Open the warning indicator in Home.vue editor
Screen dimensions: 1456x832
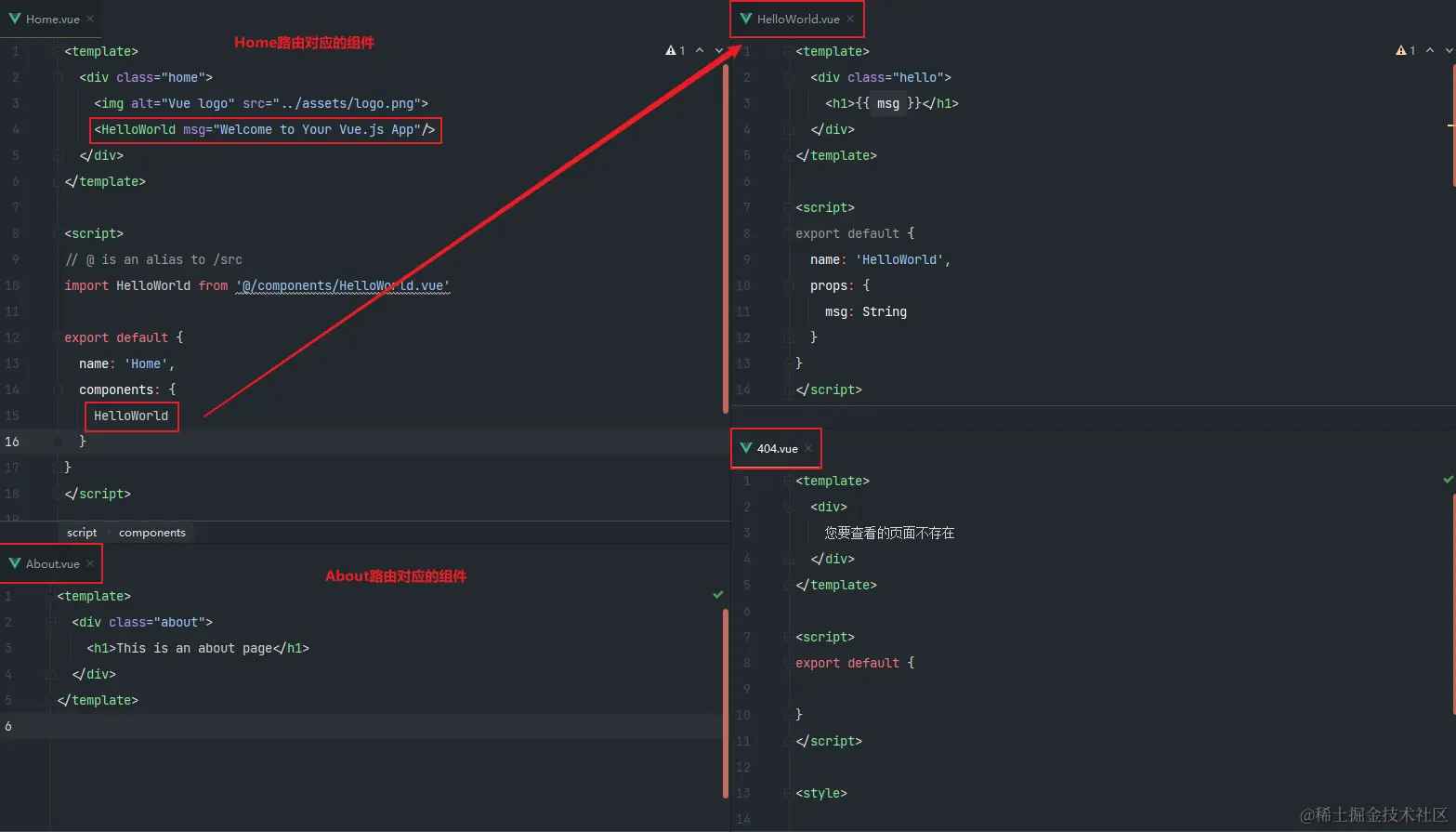coord(676,50)
